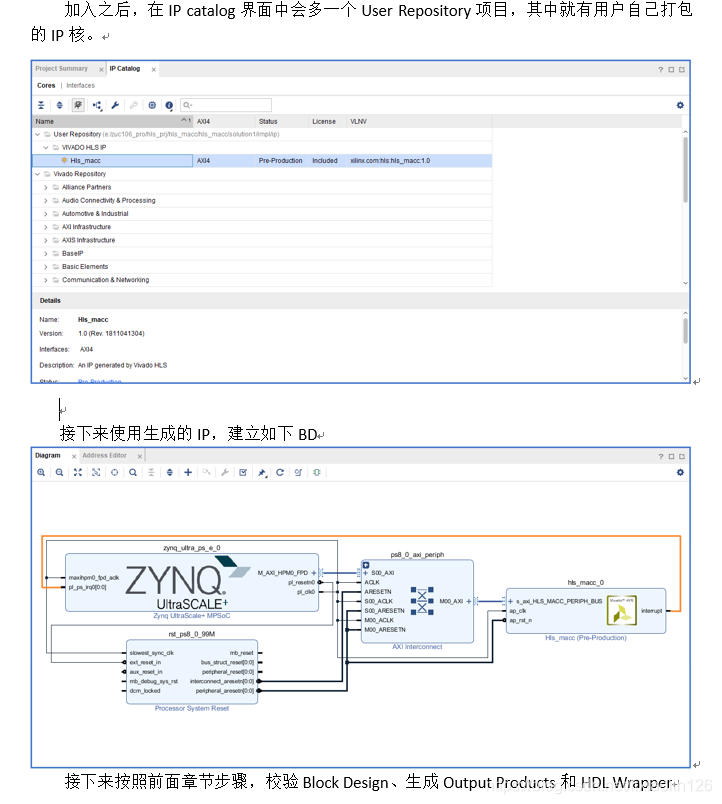
Task: Click the fit-selection icon in Diagram toolbar
Action: pyautogui.click(x=96, y=473)
